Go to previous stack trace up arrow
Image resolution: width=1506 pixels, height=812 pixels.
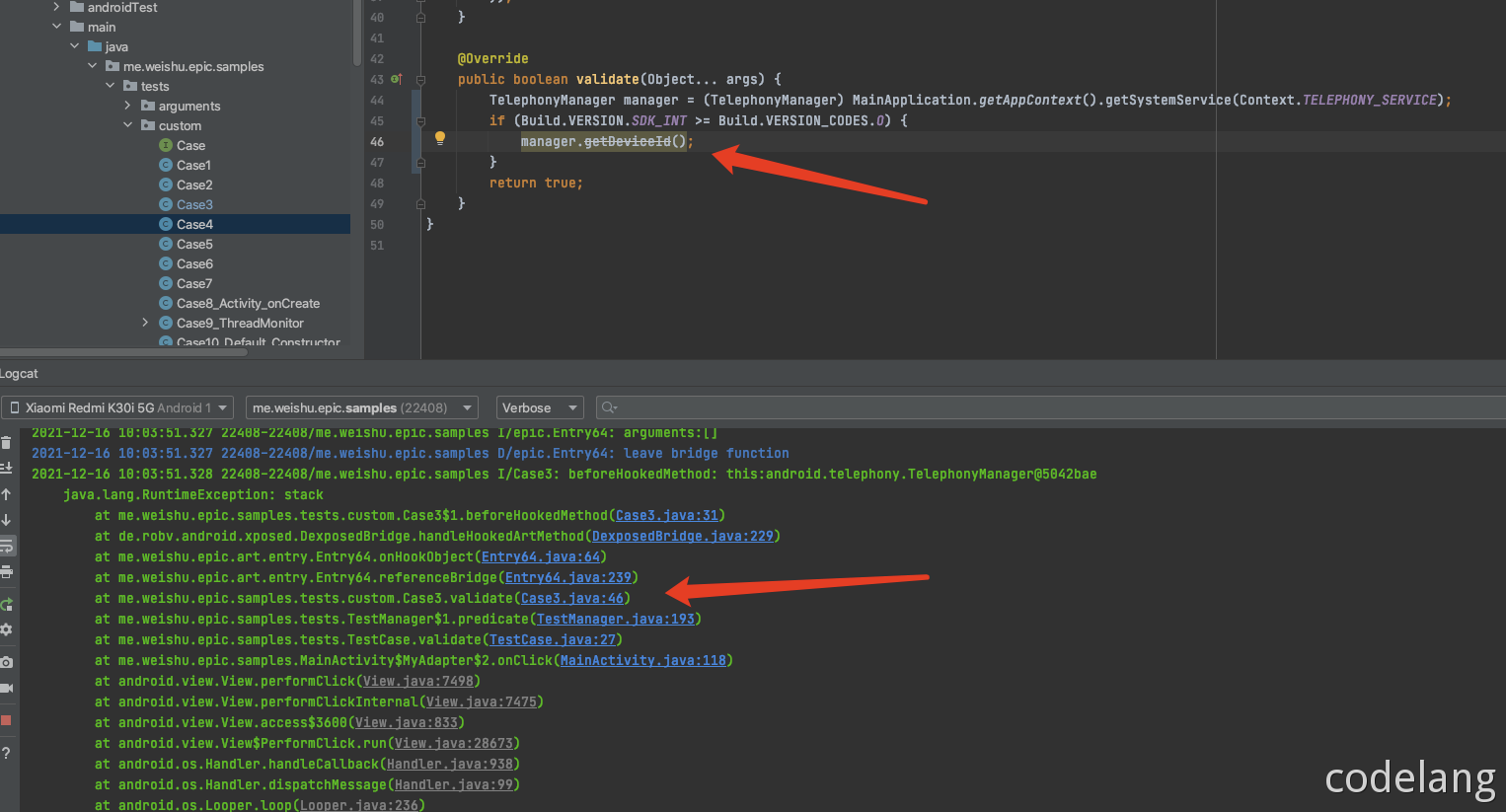point(6,494)
